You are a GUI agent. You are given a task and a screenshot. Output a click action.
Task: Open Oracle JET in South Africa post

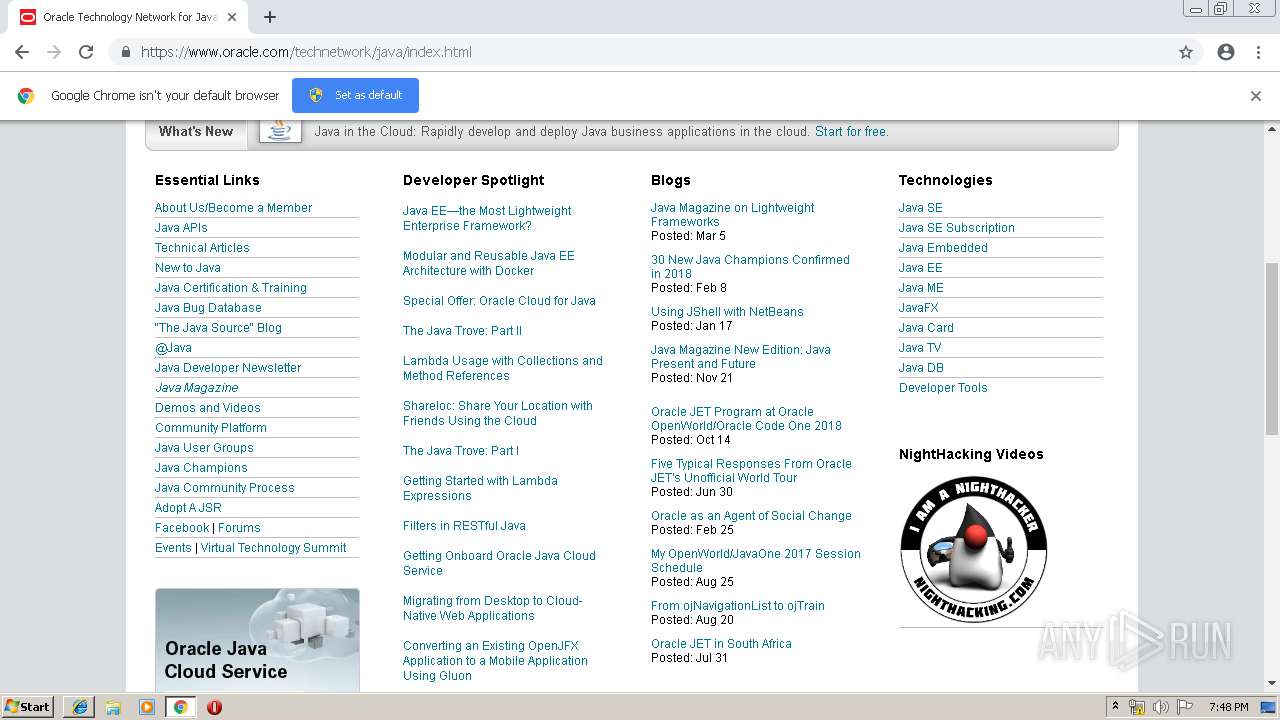tap(721, 644)
